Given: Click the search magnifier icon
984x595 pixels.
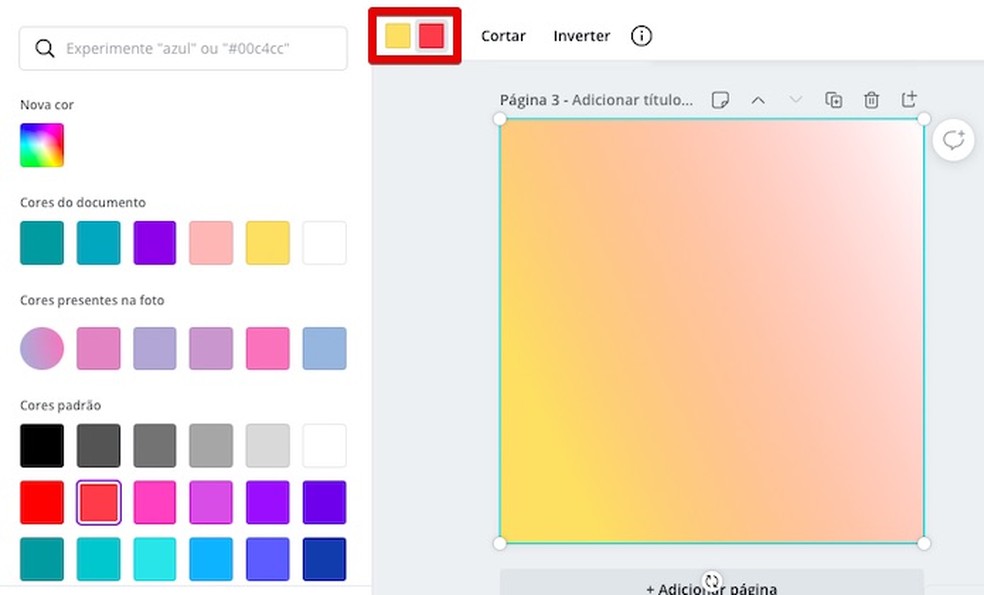Looking at the screenshot, I should tap(44, 49).
